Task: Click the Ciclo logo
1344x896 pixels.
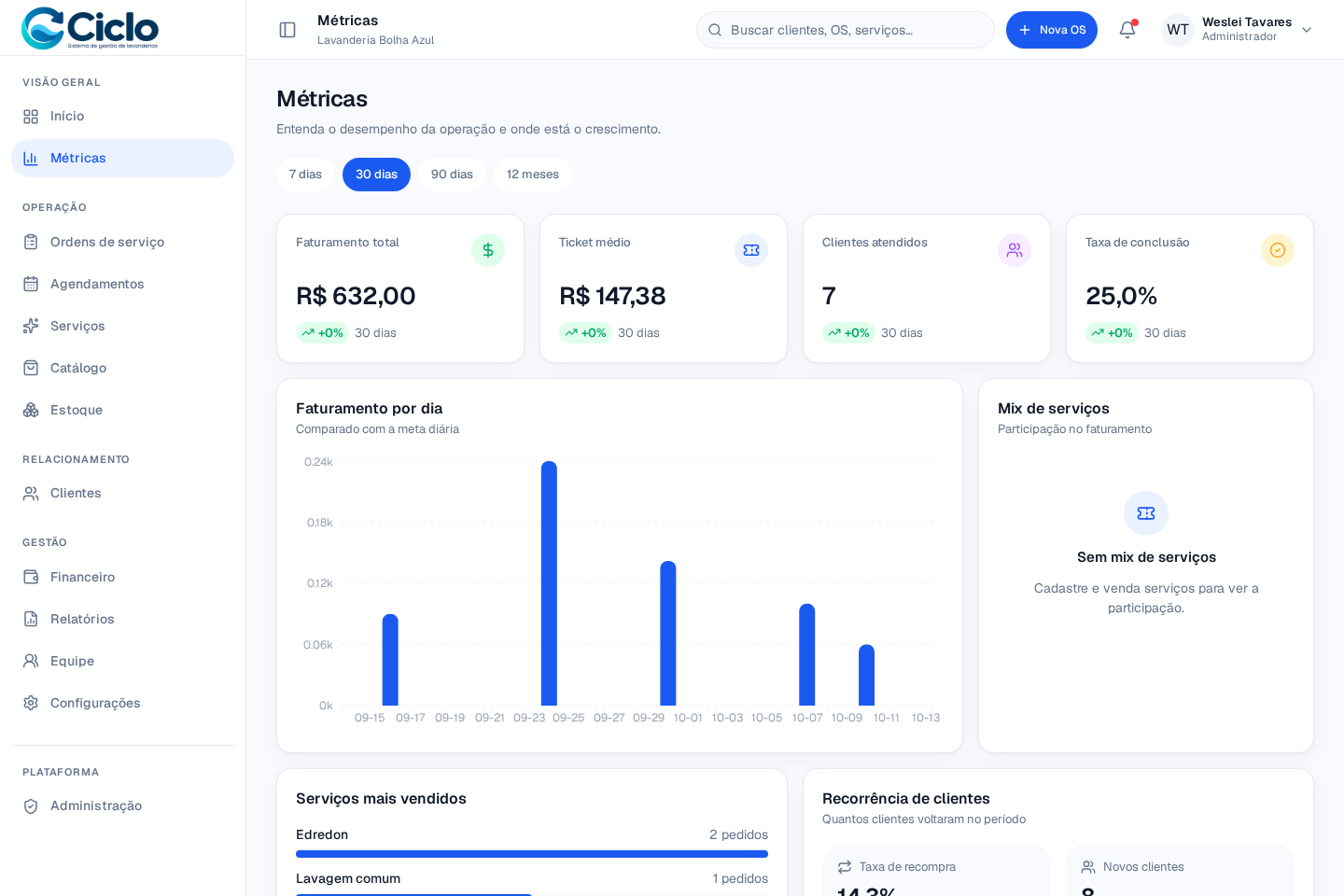Action: coord(90,28)
